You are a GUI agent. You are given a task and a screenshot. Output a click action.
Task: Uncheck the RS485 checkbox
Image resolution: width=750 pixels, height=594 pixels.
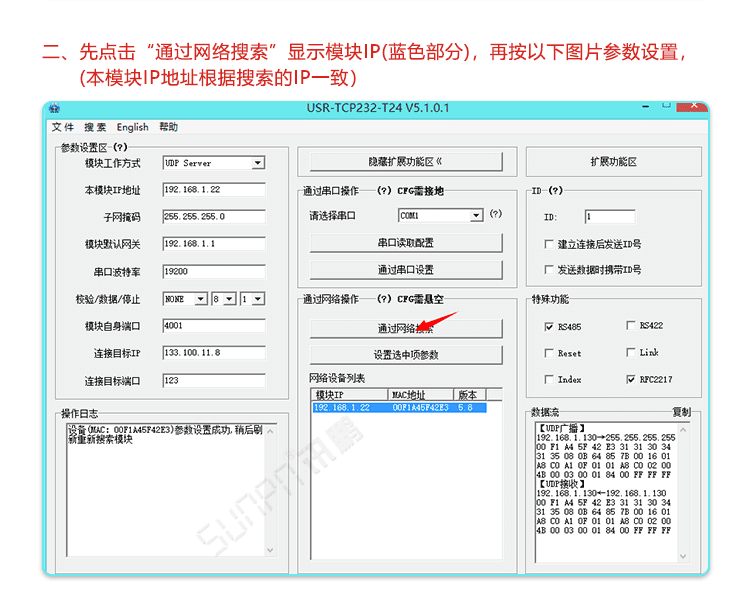(x=549, y=327)
